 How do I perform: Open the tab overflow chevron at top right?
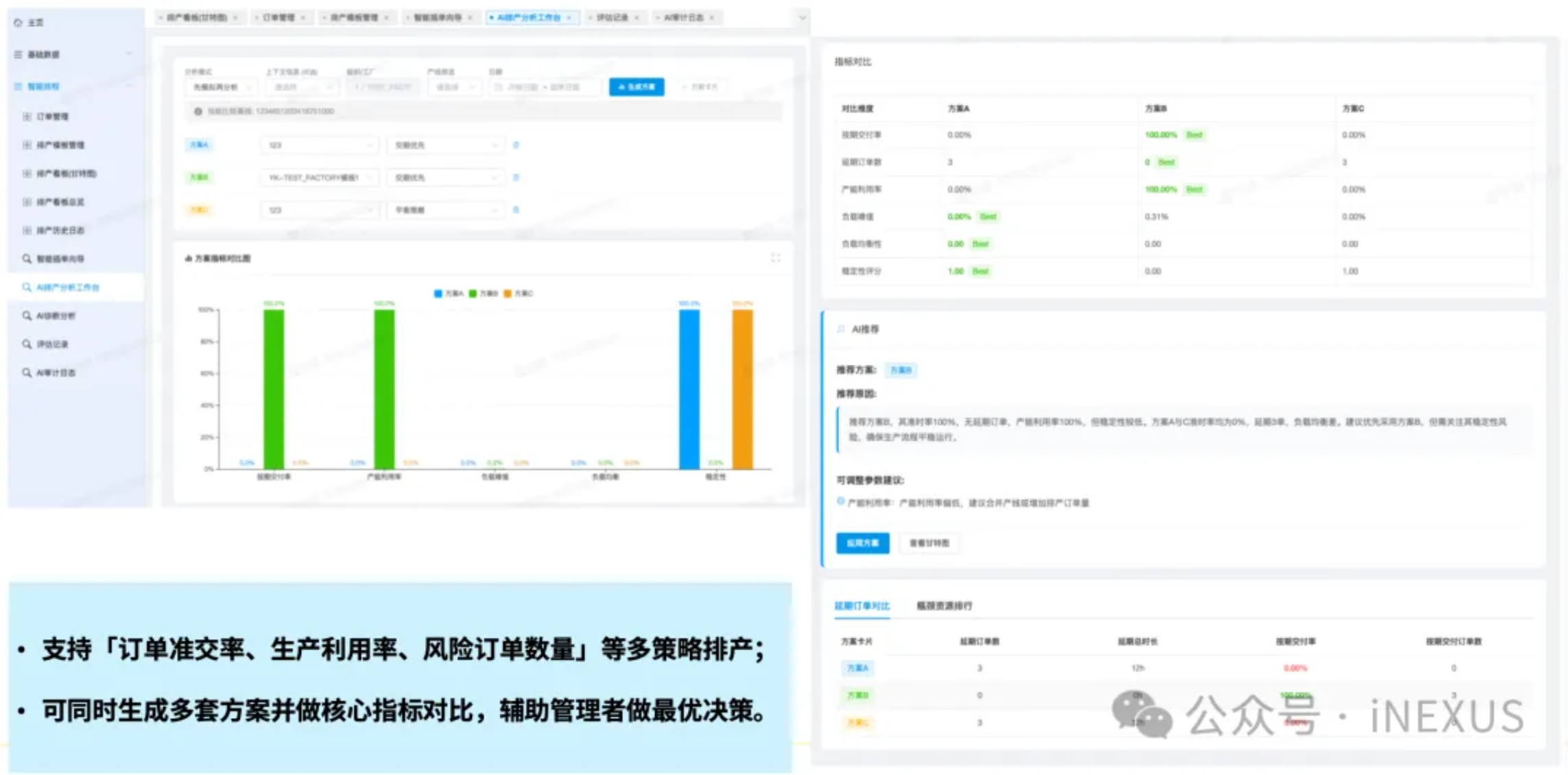tap(802, 17)
